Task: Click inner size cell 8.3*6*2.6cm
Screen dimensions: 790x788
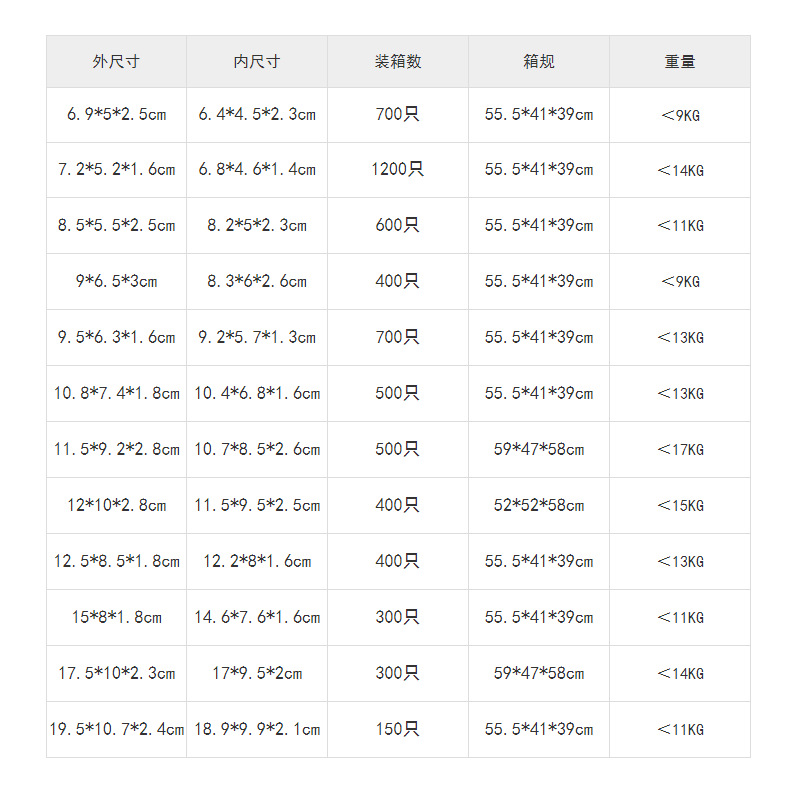Action: pyautogui.click(x=257, y=282)
